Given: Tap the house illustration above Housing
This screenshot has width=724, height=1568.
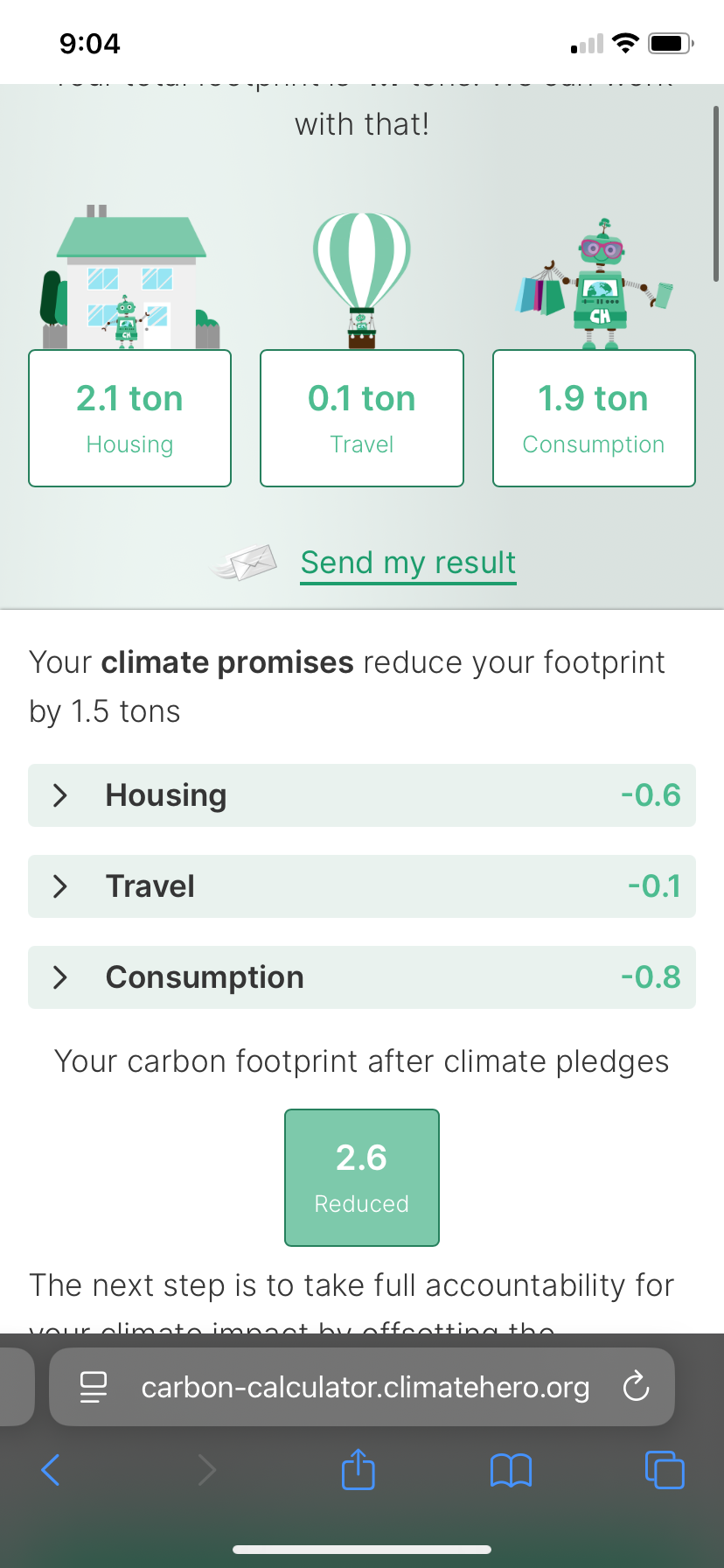Looking at the screenshot, I should pos(130,278).
